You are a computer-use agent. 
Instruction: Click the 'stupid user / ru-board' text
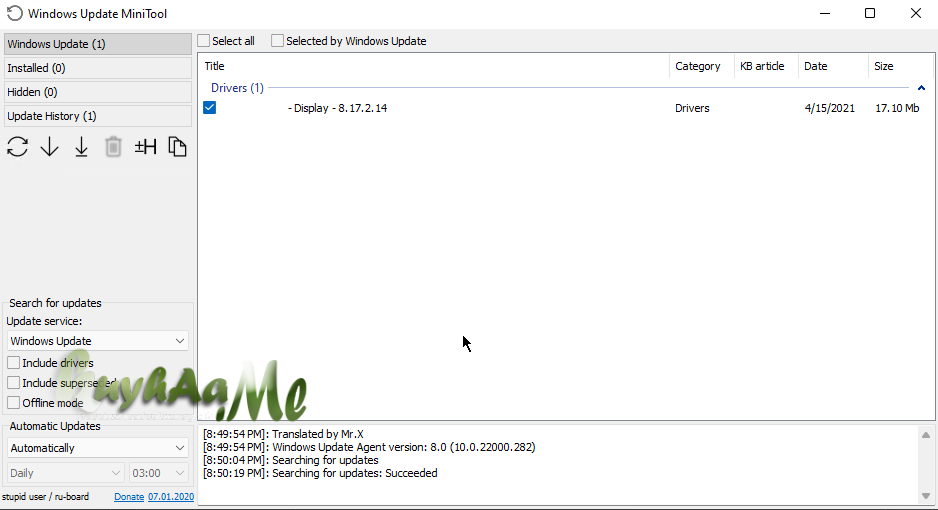click(x=45, y=497)
